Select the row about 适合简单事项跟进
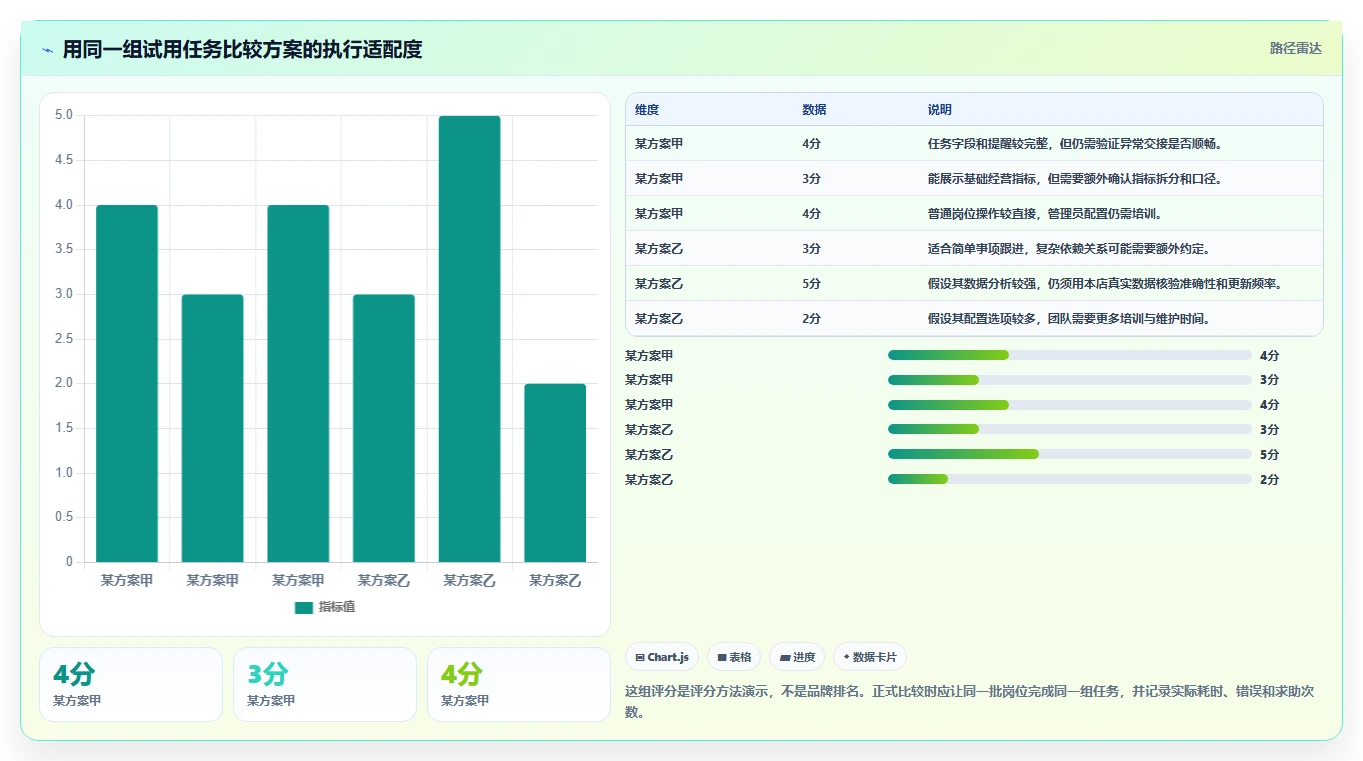1363x761 pixels. click(x=974, y=248)
